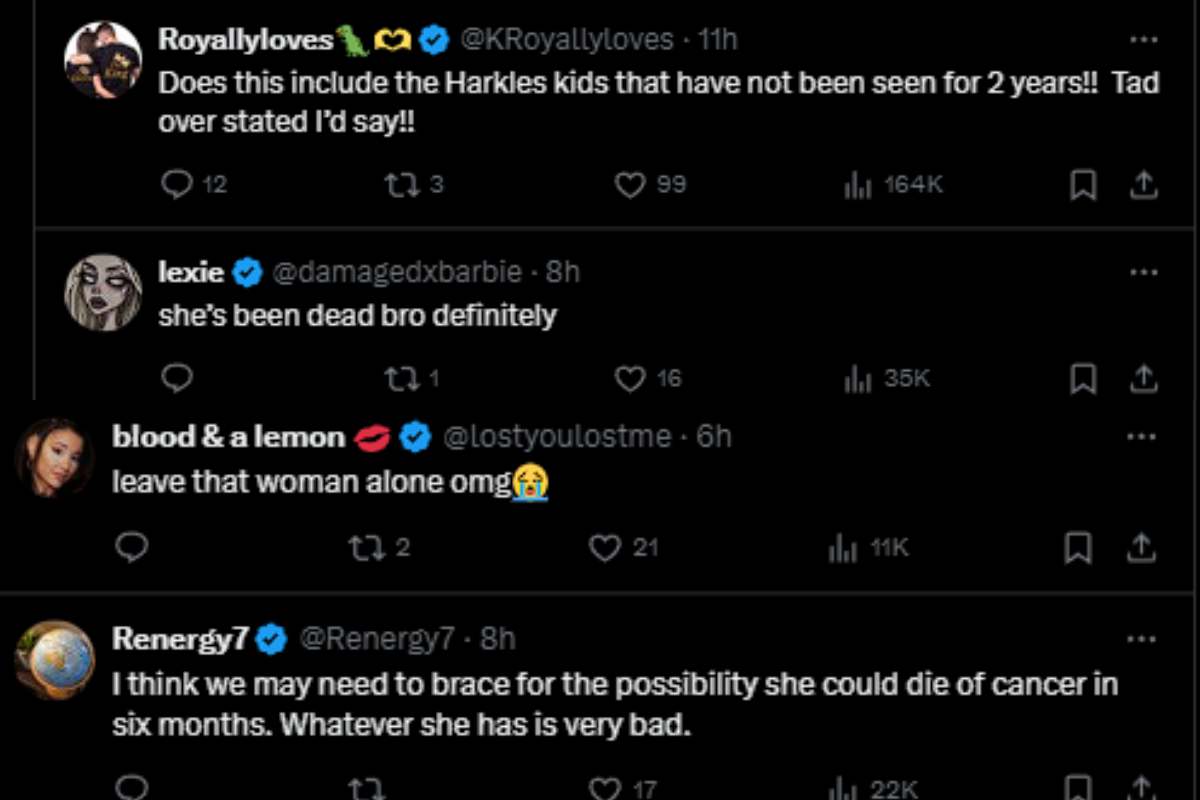Reply to Royallyloves's tweet

click(x=176, y=185)
